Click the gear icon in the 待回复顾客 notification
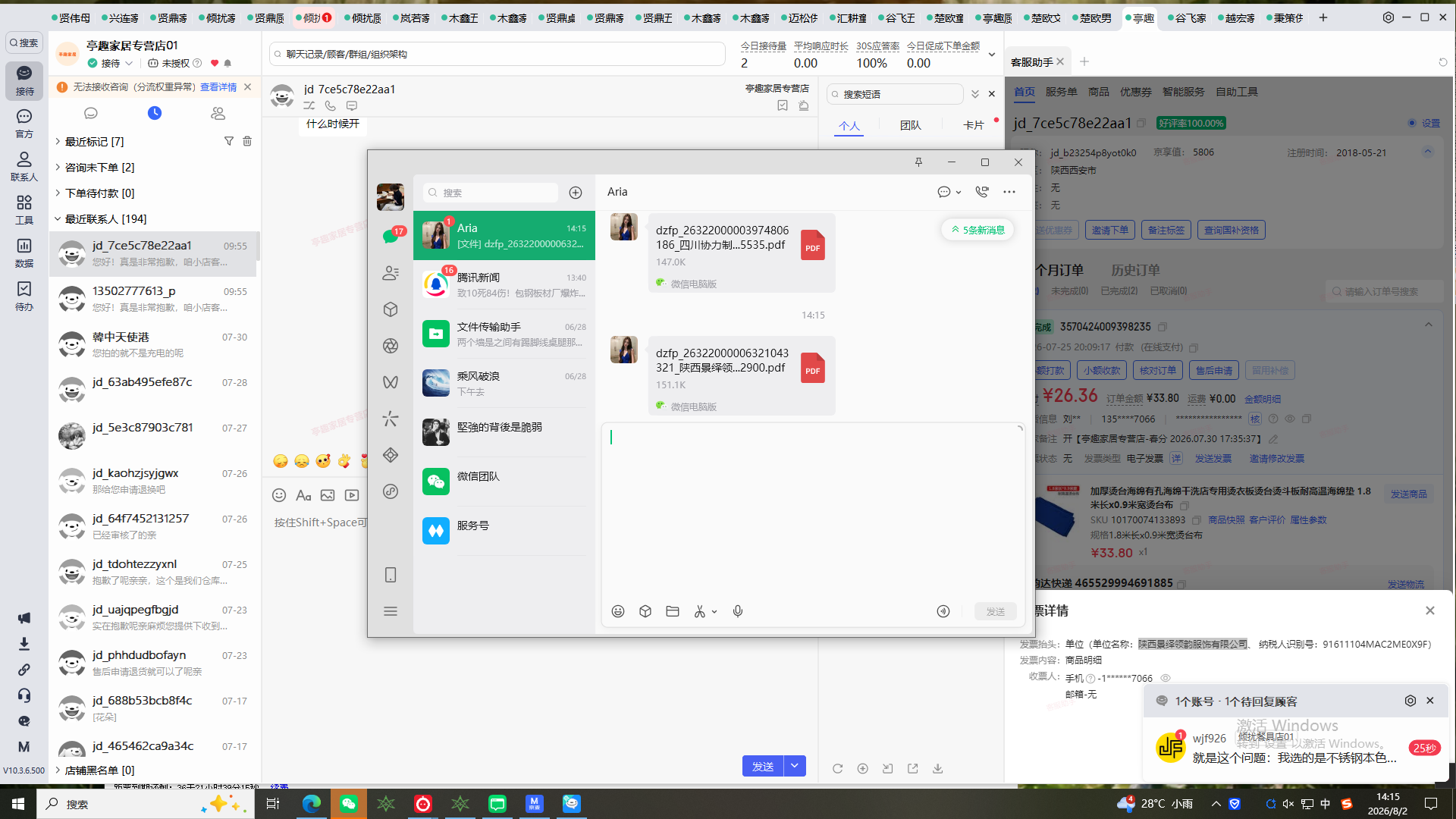This screenshot has height=819, width=1456. point(1410,701)
